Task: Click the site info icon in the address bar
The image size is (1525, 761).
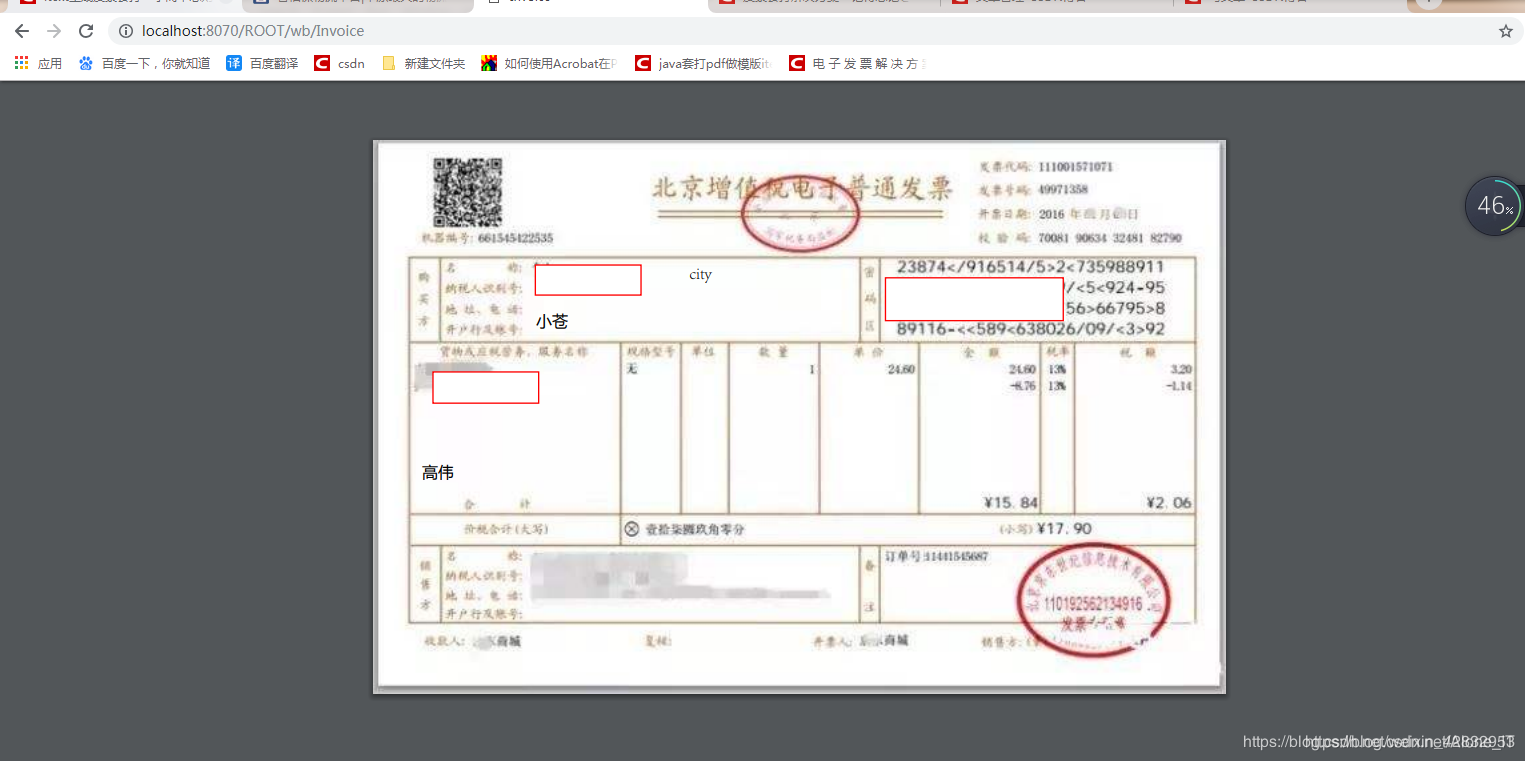Action: coord(124,31)
